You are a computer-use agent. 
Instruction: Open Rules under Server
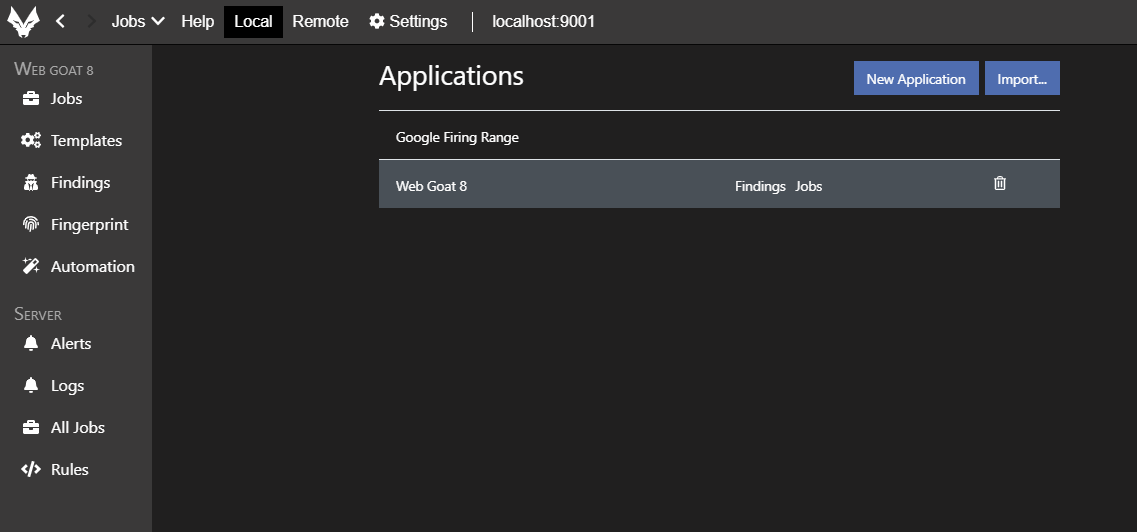pyautogui.click(x=70, y=470)
